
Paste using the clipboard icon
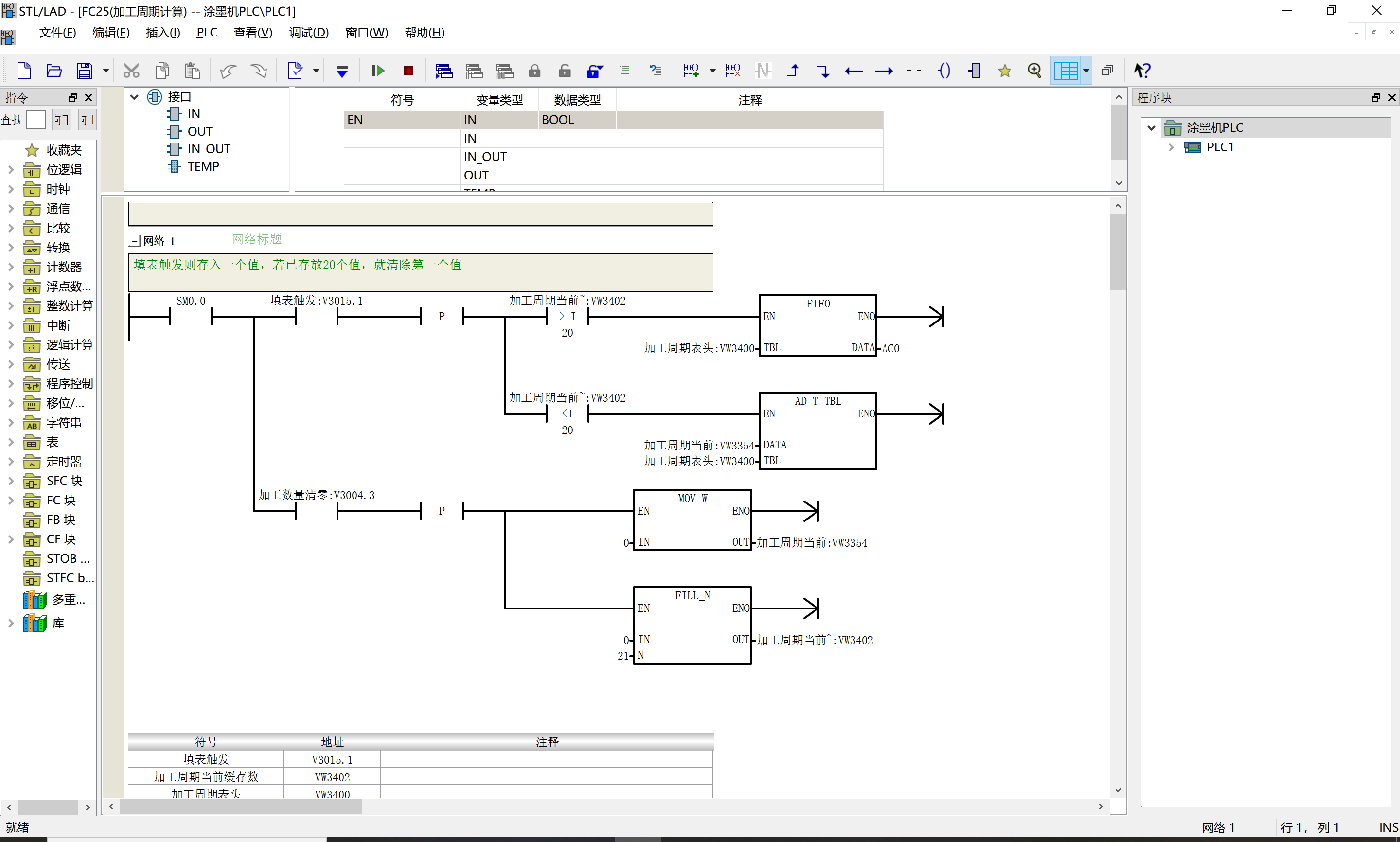click(x=193, y=71)
